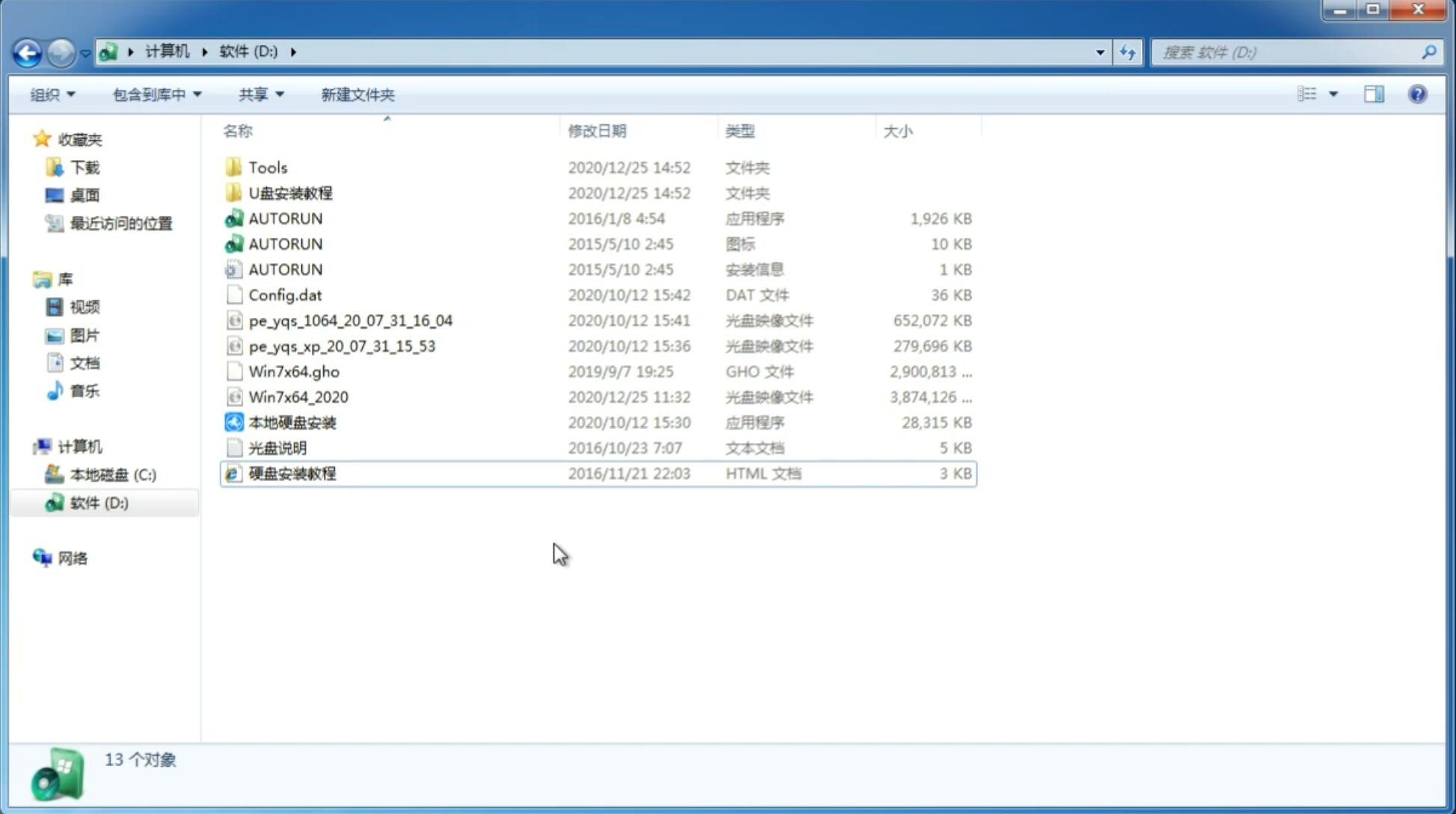Open the Win7x64.gho backup file
1456x814 pixels.
click(x=295, y=371)
